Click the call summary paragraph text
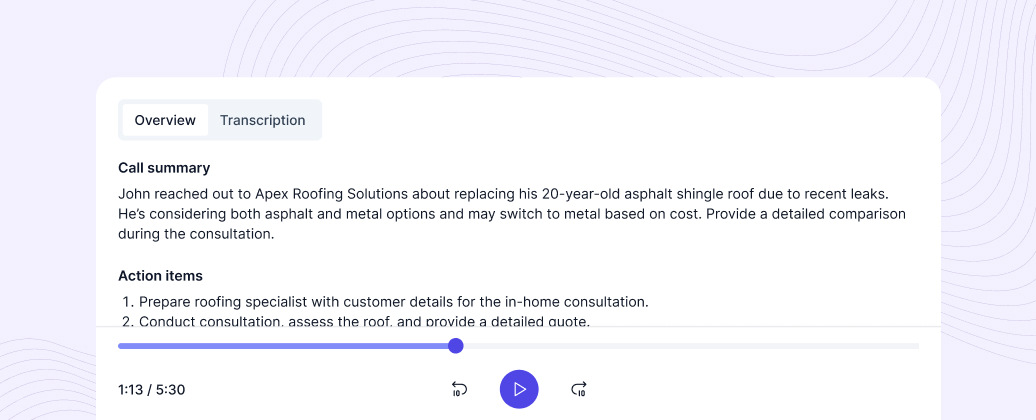The image size is (1036, 420). (511, 214)
